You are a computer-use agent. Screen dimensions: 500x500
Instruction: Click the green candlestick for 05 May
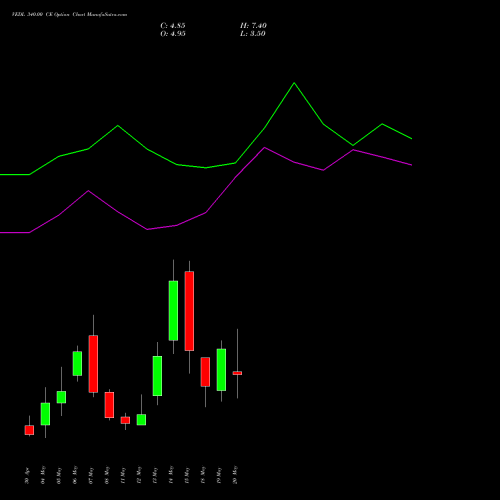[x=61, y=397]
